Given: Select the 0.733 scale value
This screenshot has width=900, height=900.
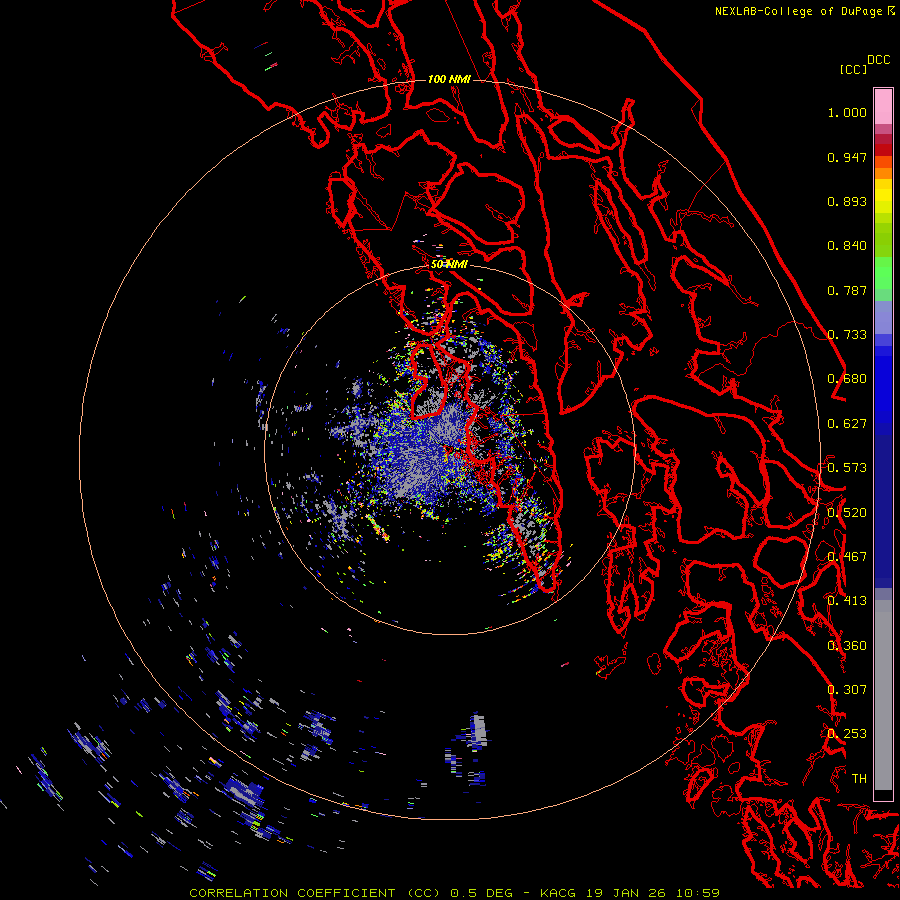Looking at the screenshot, I should point(847,335).
